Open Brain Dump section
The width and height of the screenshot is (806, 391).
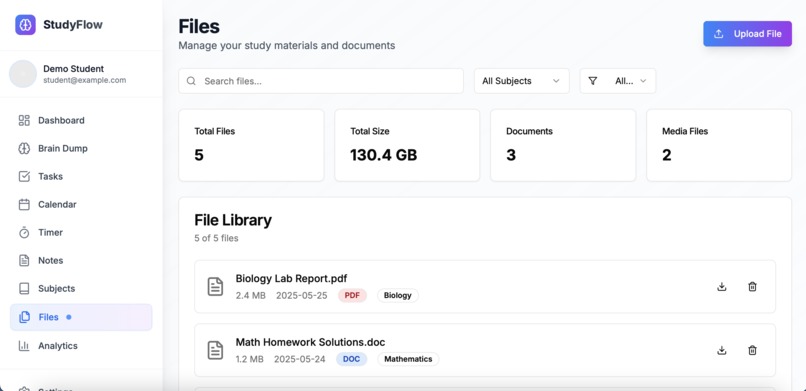(x=81, y=148)
